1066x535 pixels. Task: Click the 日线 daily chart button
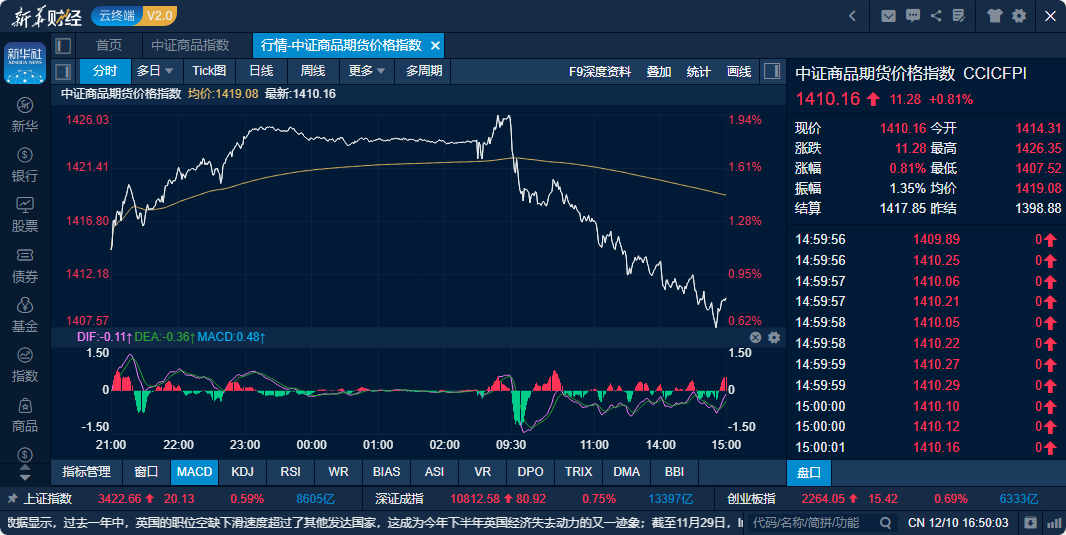click(x=261, y=71)
